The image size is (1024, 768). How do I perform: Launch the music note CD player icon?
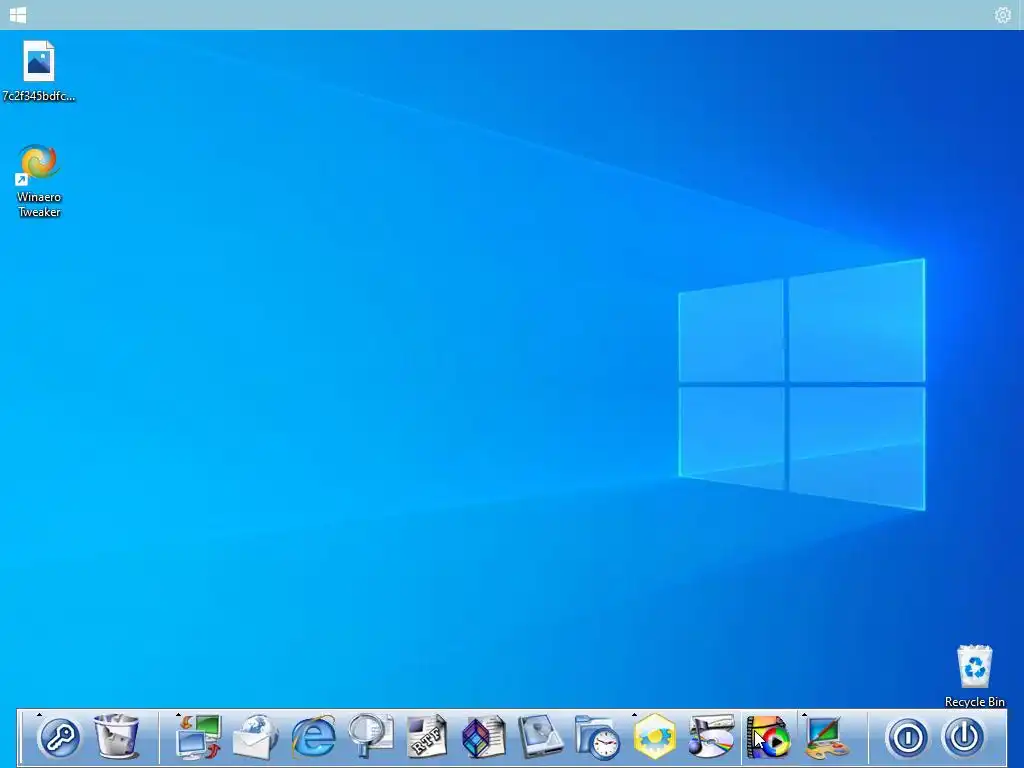coord(712,737)
